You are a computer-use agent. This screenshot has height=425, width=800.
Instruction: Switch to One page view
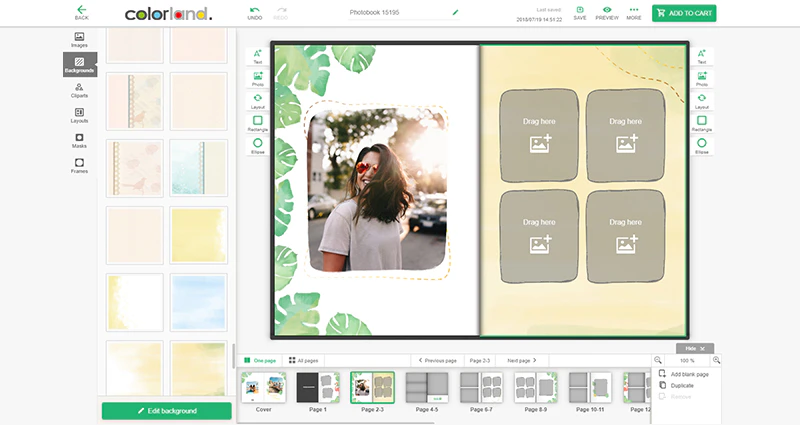pyautogui.click(x=260, y=360)
